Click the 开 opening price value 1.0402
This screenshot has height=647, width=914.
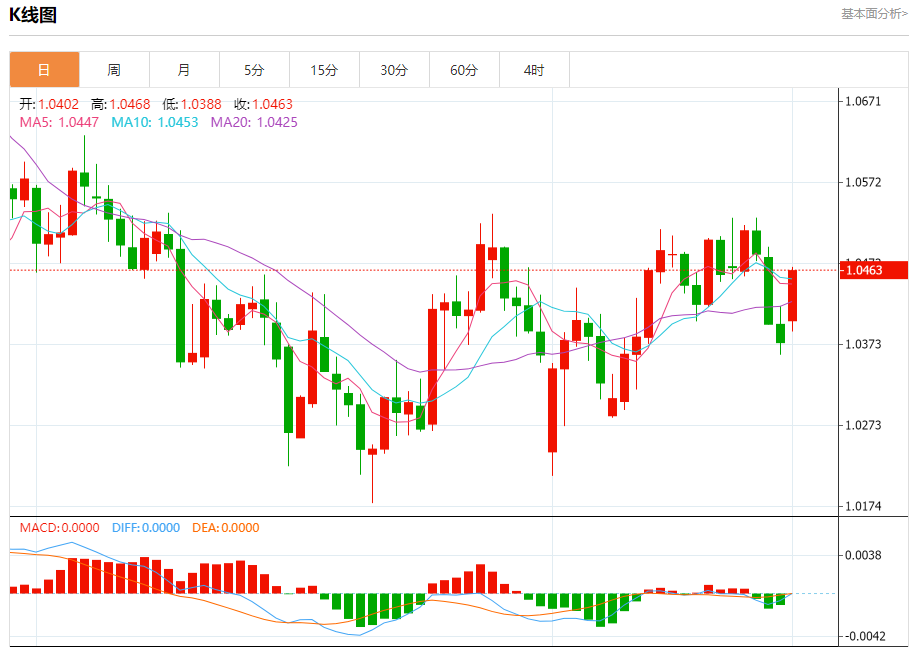click(58, 104)
